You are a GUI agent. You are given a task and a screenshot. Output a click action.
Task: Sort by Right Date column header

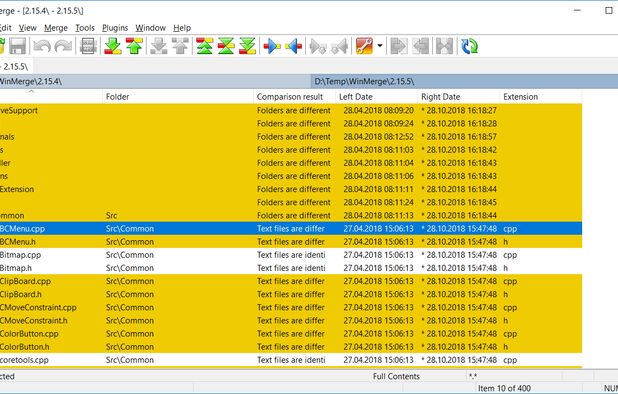(x=458, y=97)
